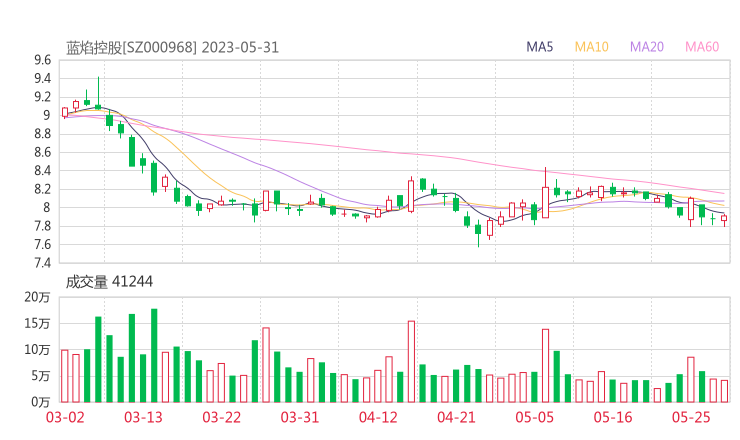Screen dimensions: 740x440
Task: Click the 7.4 price axis label
Action: [x=42, y=262]
